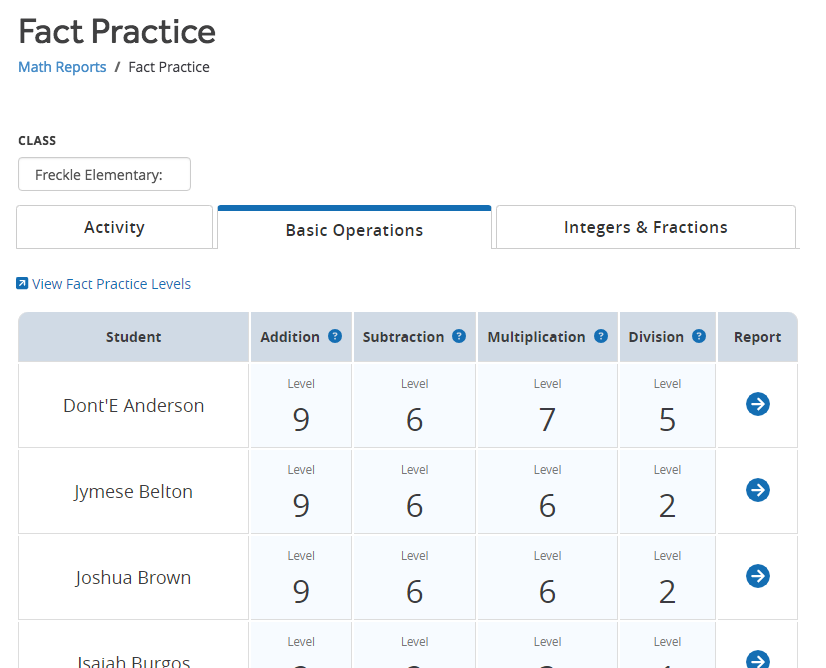Click Jymese Belton's Addition level cell
The image size is (826, 668).
300,490
